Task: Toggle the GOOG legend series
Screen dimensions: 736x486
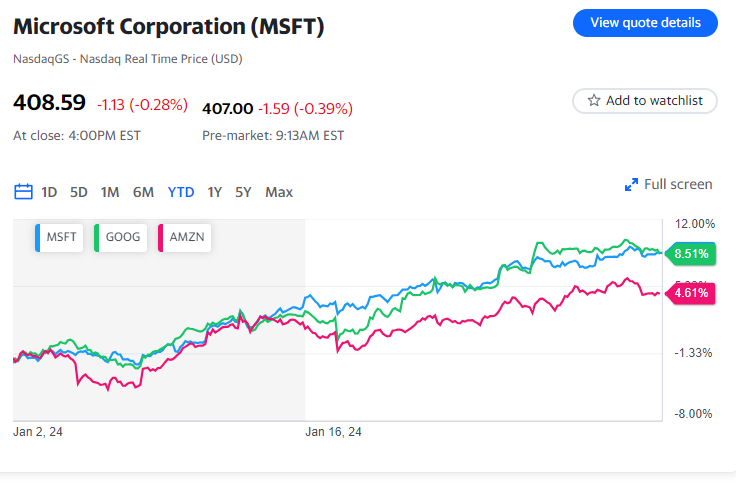Action: (120, 238)
